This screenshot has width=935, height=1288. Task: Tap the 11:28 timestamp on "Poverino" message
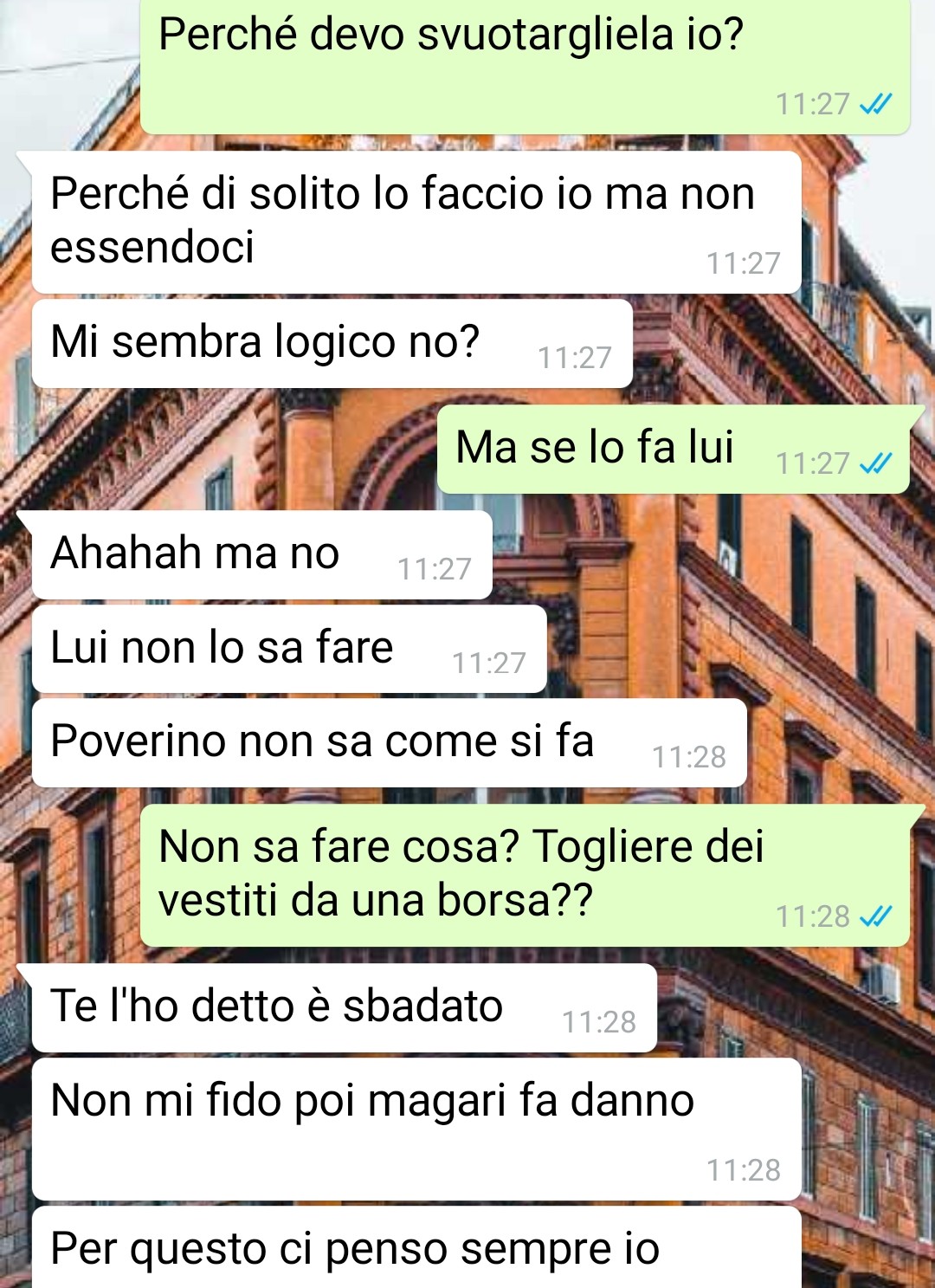[x=688, y=757]
